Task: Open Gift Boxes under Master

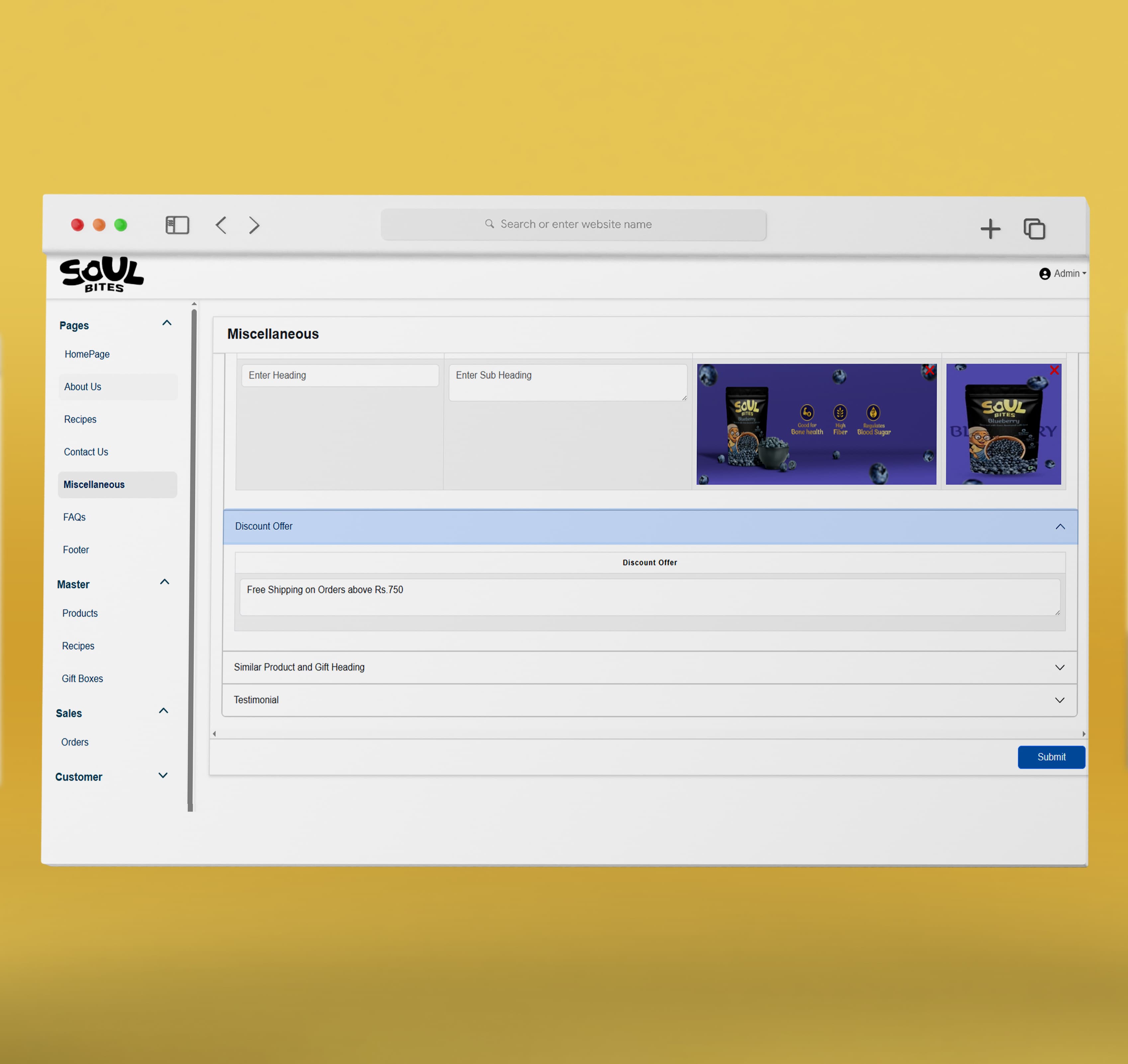Action: coord(82,679)
